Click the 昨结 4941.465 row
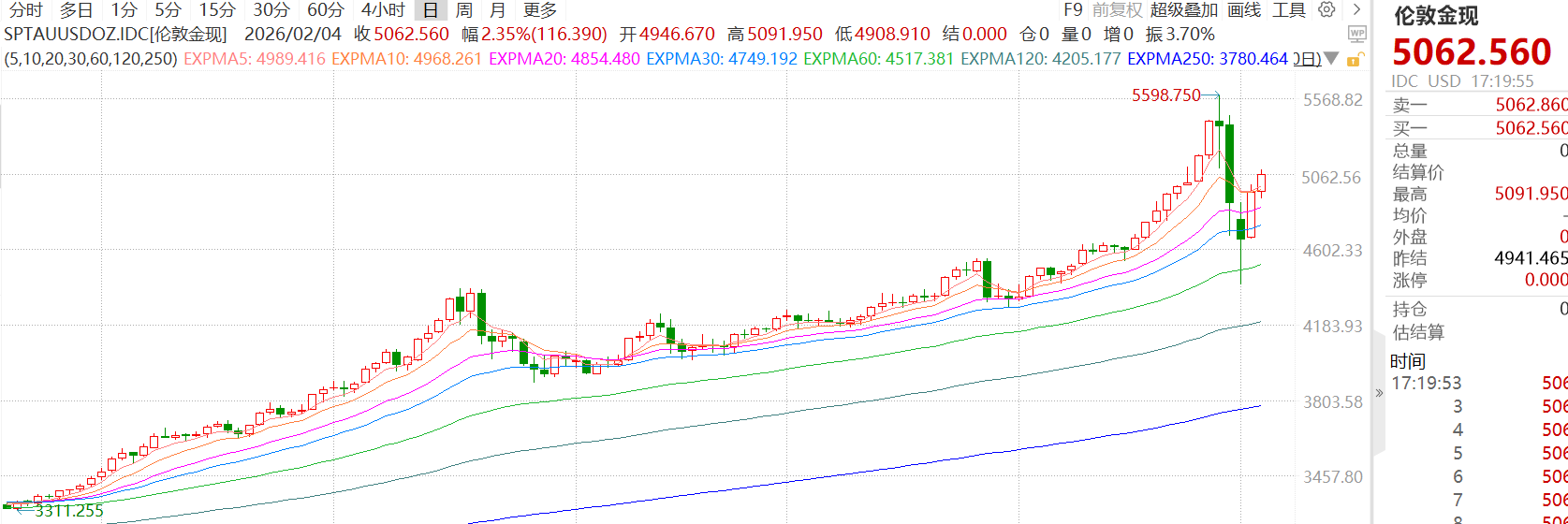1568x524 pixels. (x=1480, y=258)
